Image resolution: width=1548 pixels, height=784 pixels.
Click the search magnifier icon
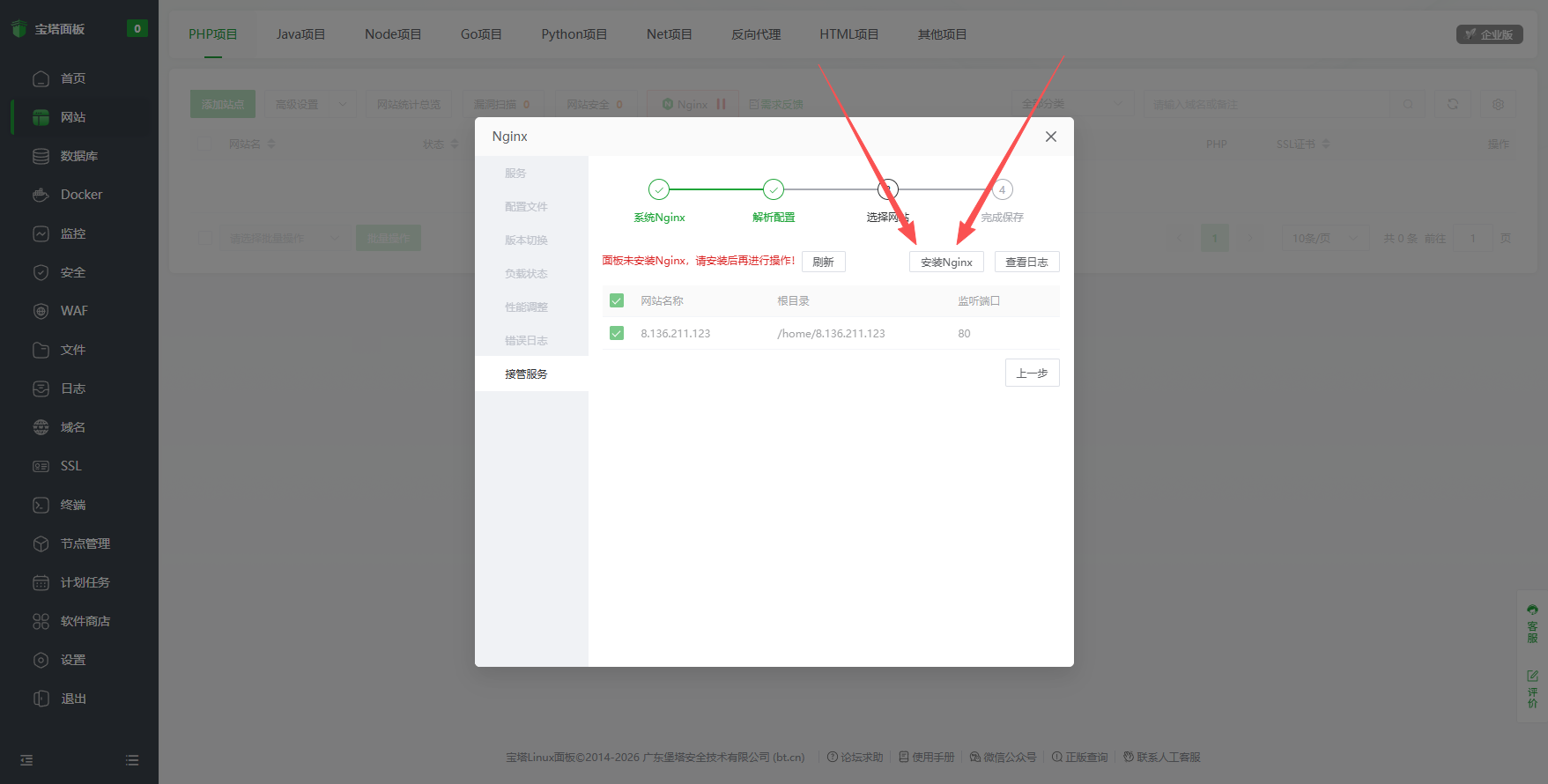tap(1408, 104)
